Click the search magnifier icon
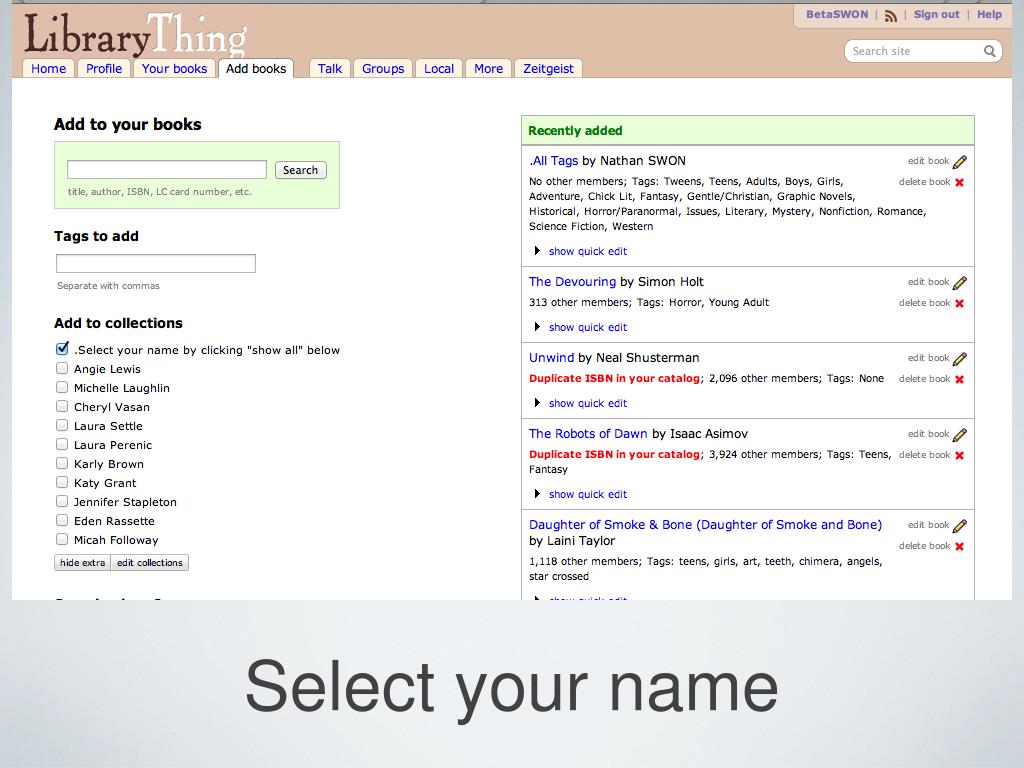This screenshot has width=1024, height=768. point(990,51)
